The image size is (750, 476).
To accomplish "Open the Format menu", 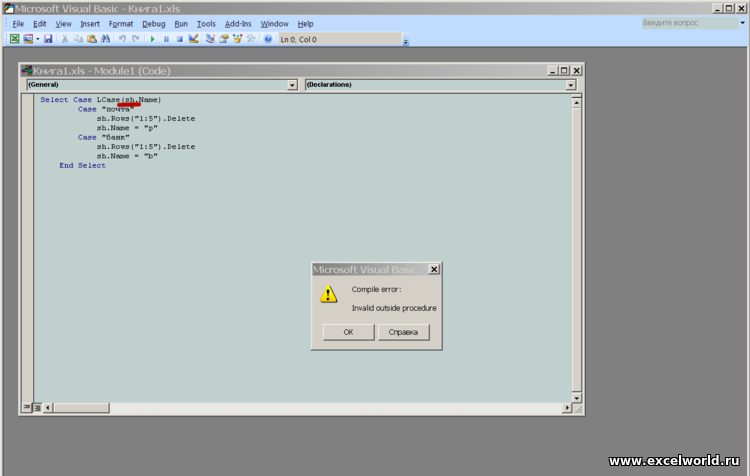I will 121,23.
